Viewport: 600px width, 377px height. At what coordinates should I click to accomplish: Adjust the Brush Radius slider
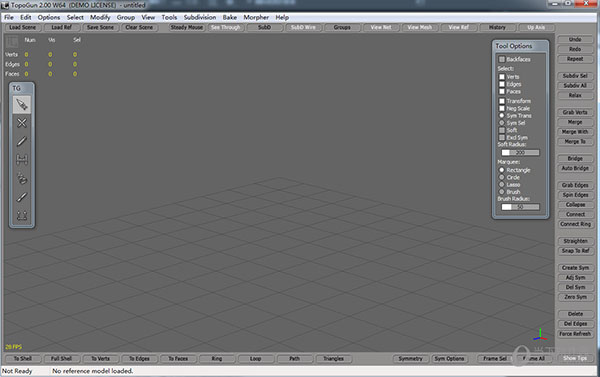click(x=520, y=207)
